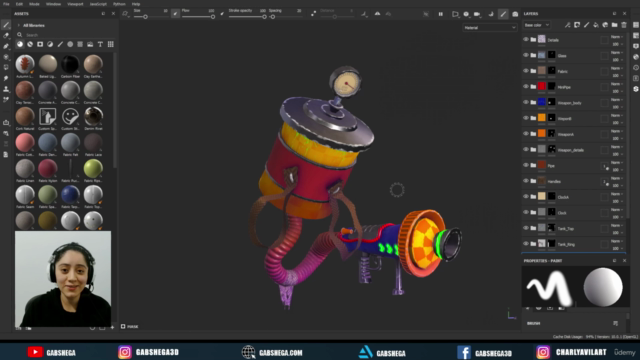Screen dimensions: 640x360
Task: Open the Python menu
Action: pos(119,4)
